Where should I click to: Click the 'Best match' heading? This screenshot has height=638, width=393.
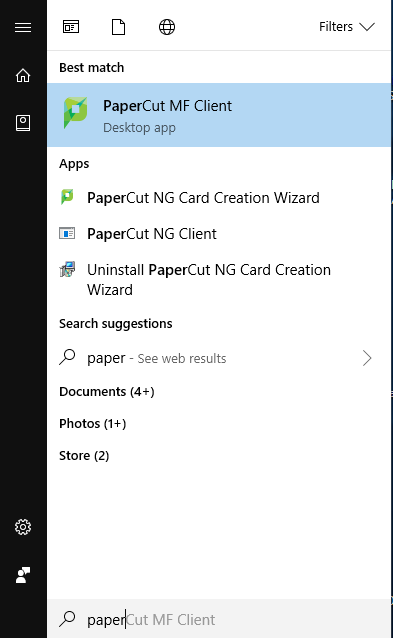92,68
